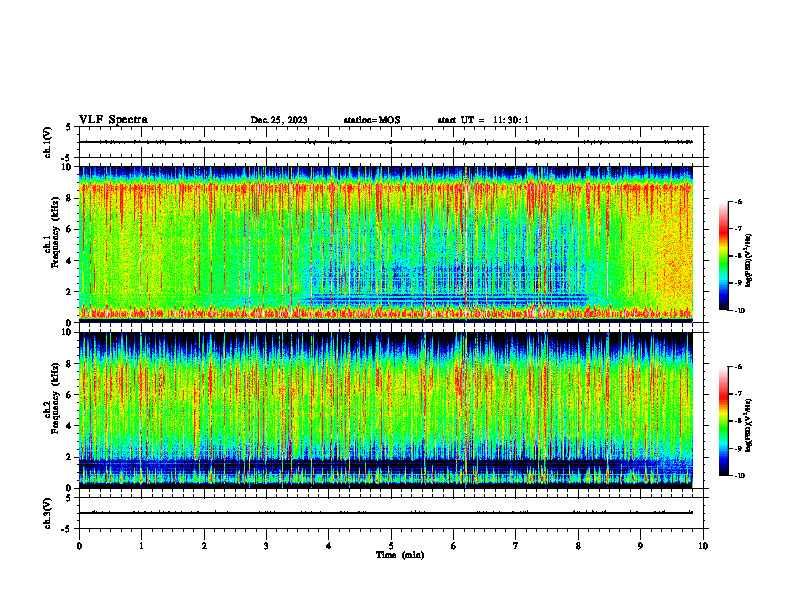Click the time-axis tick label "1"
Viewport: 792px width, 612px height.
141,546
